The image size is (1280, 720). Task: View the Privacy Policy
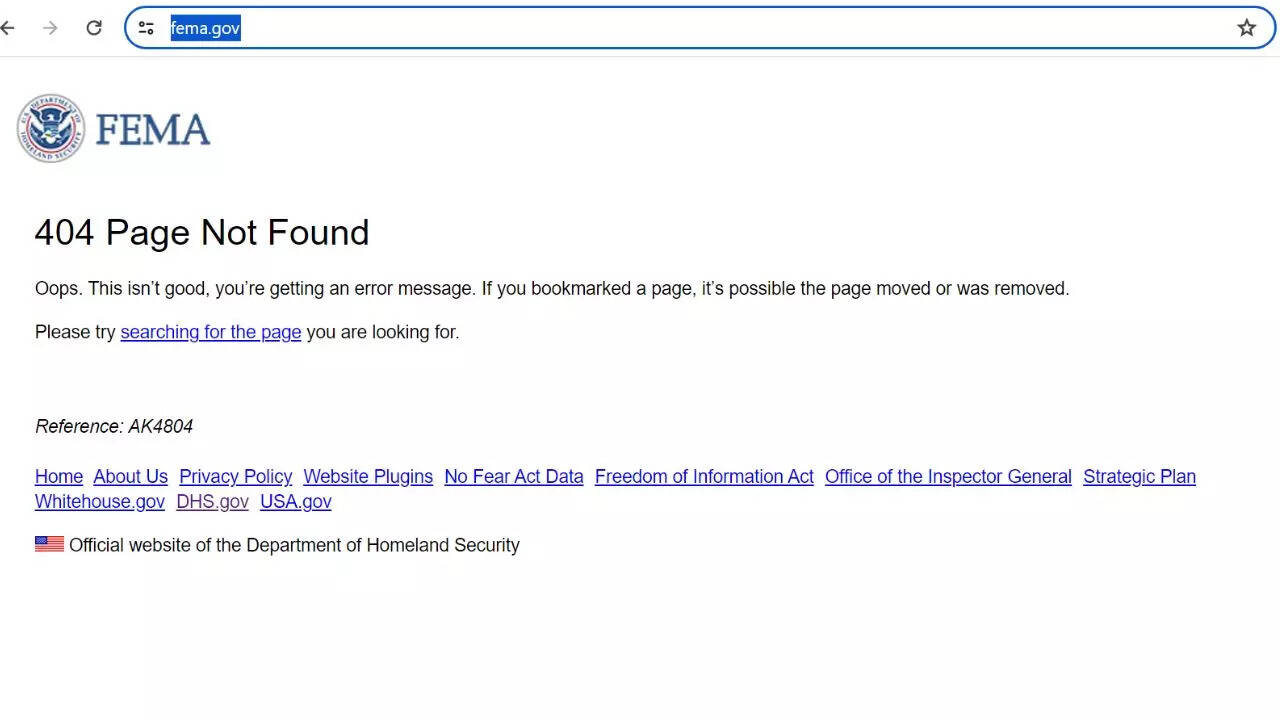point(235,477)
